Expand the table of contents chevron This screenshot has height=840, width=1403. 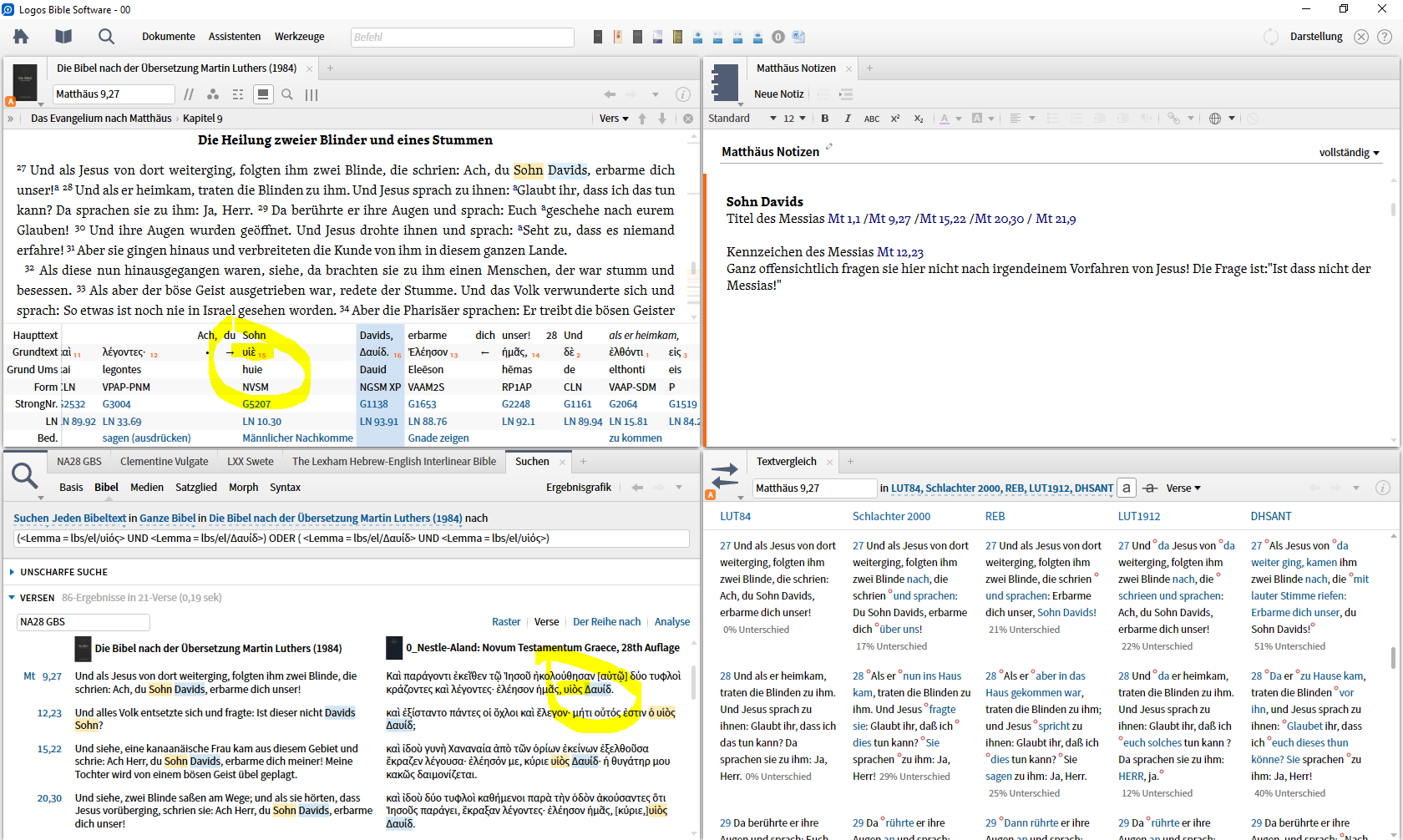coord(11,119)
